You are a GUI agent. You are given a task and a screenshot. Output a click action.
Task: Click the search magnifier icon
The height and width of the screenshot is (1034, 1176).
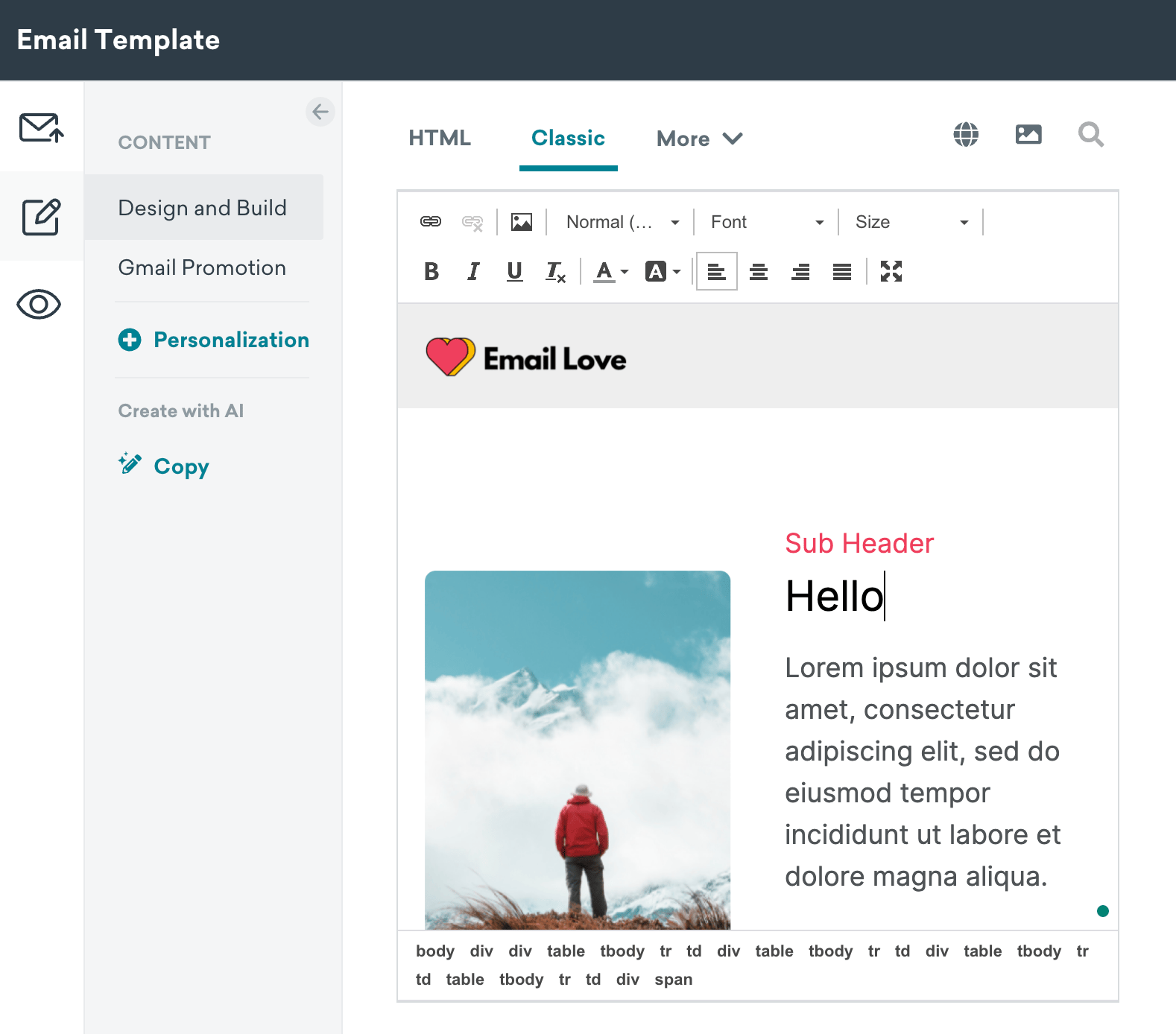tap(1091, 135)
